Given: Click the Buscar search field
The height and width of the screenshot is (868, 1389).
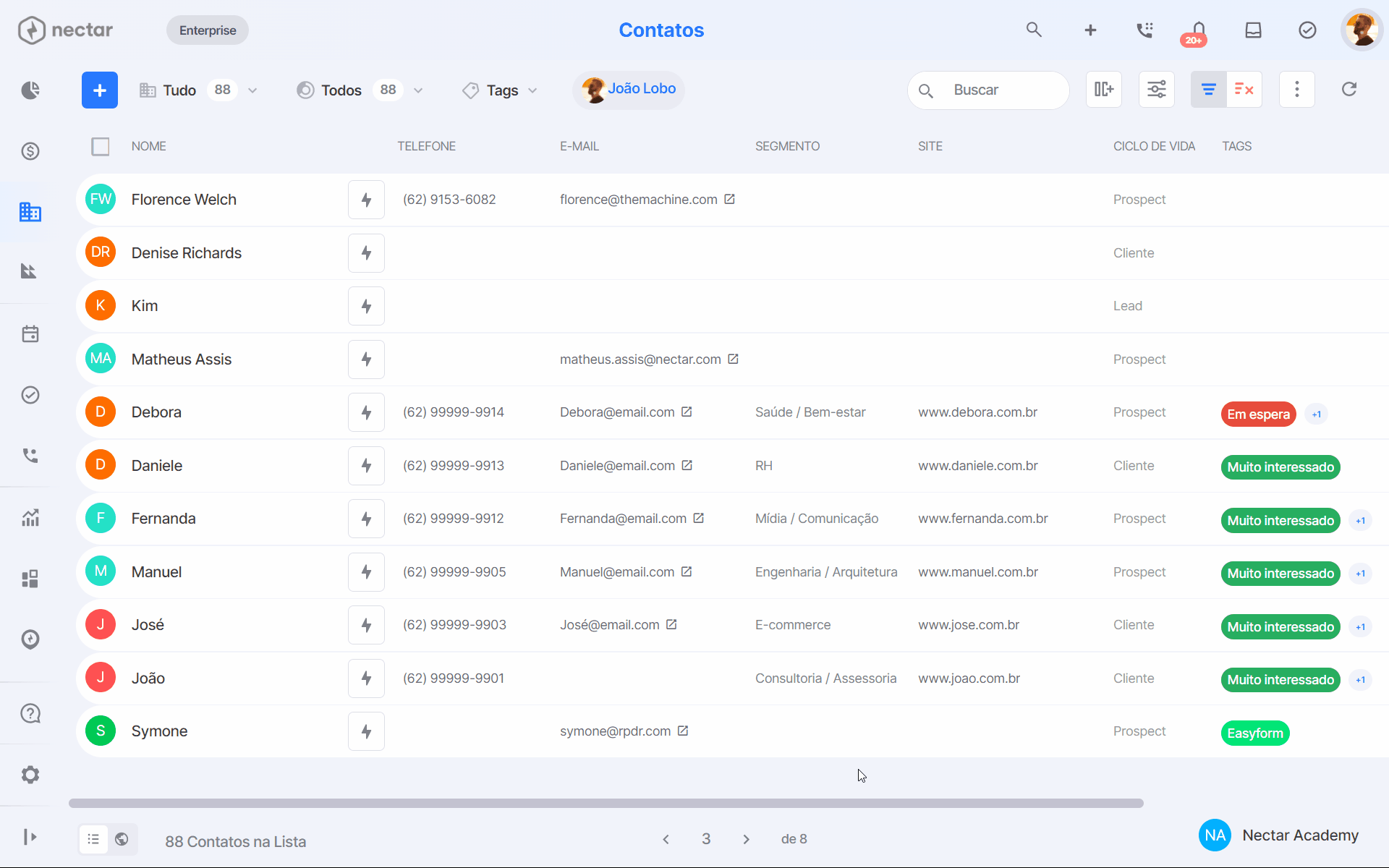Looking at the screenshot, I should coord(988,90).
